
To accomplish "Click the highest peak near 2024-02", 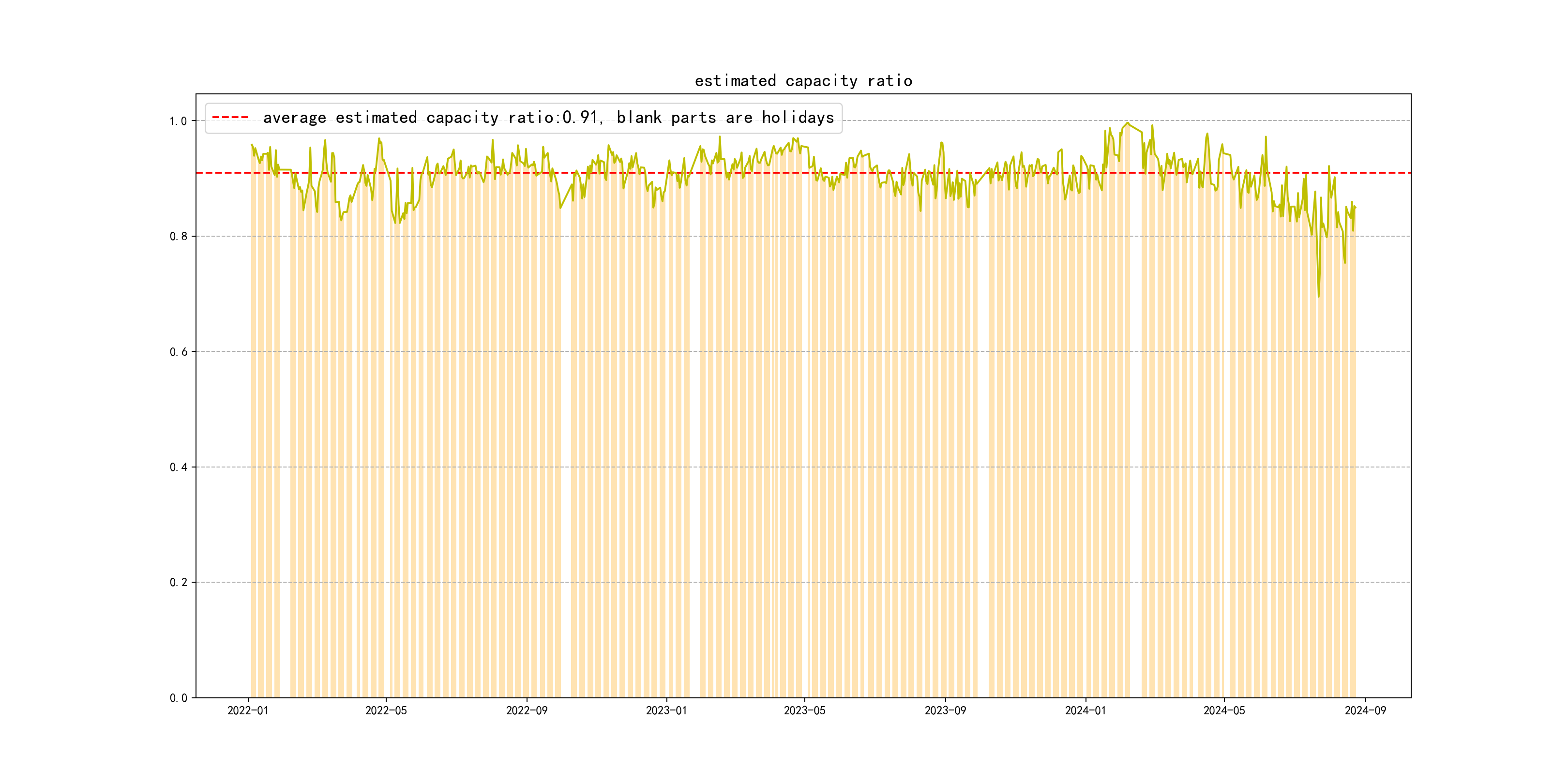I will 1128,123.
